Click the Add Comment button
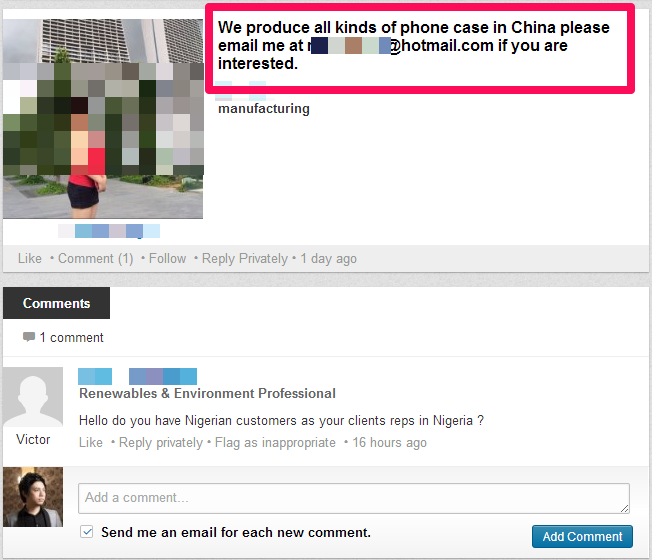The image size is (652, 560). (x=582, y=536)
